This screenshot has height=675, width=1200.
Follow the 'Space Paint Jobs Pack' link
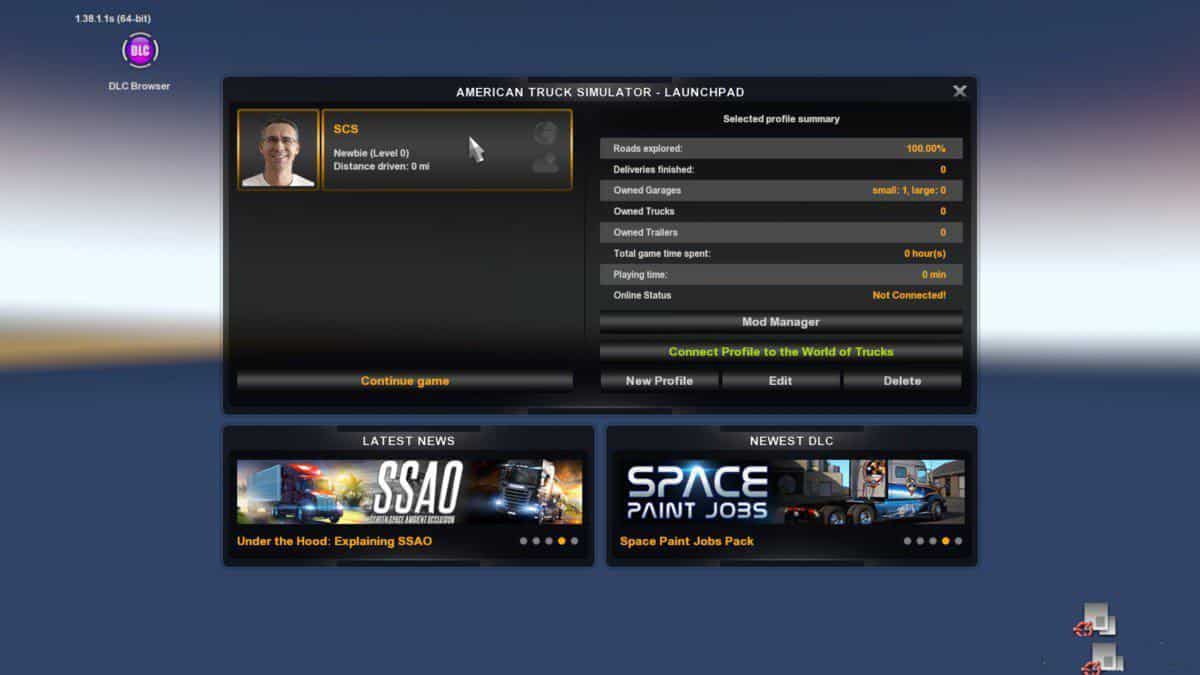[686, 541]
